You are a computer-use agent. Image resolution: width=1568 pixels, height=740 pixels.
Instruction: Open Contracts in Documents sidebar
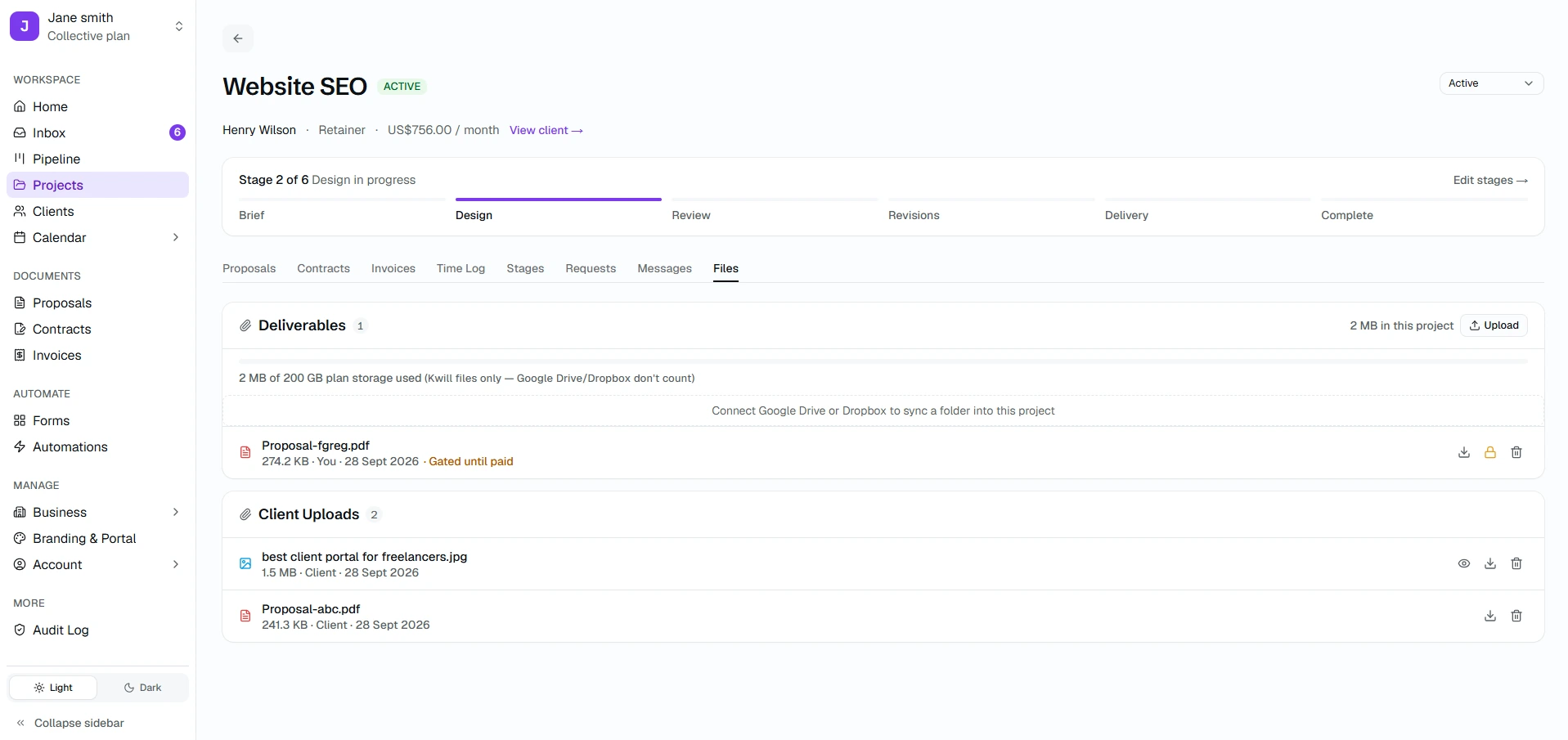[97, 329]
